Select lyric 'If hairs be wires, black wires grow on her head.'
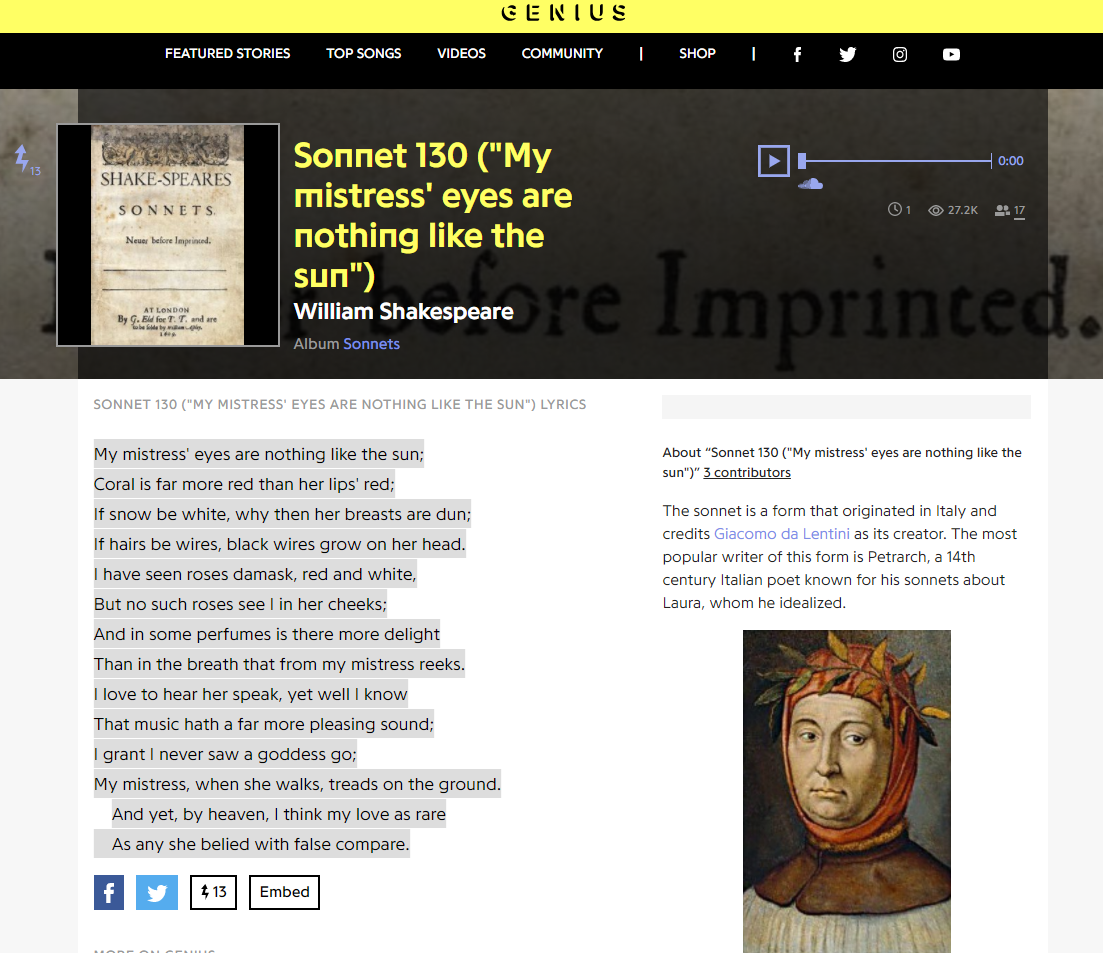 coord(279,544)
